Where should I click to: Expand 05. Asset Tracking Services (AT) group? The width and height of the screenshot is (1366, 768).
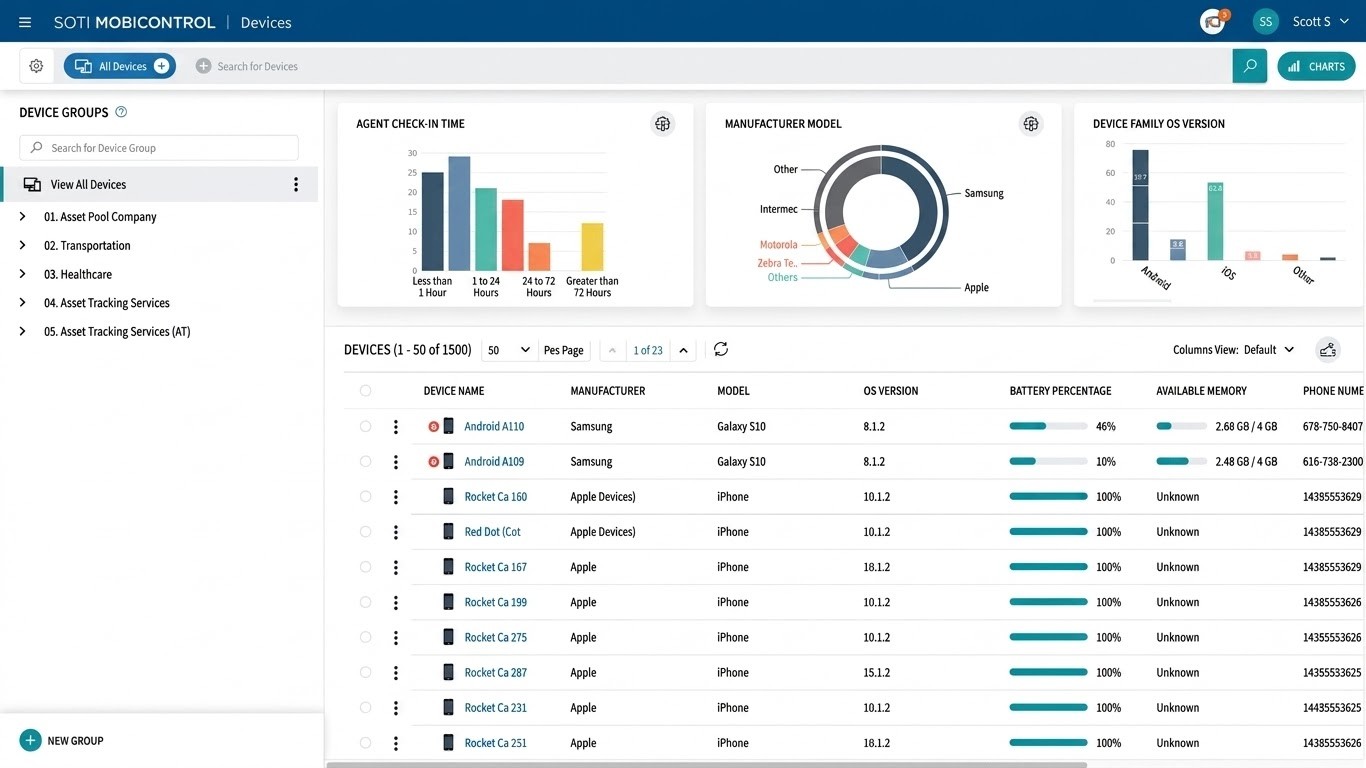pos(22,331)
